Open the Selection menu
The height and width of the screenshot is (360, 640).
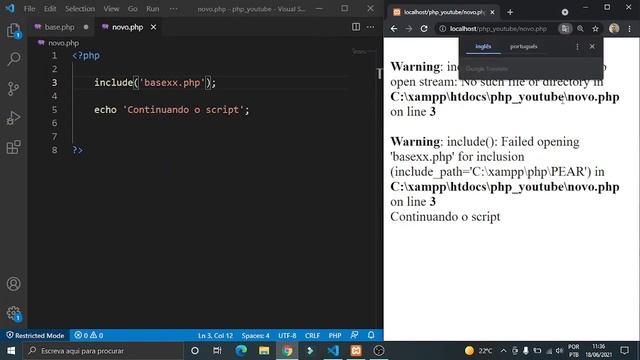point(80,9)
